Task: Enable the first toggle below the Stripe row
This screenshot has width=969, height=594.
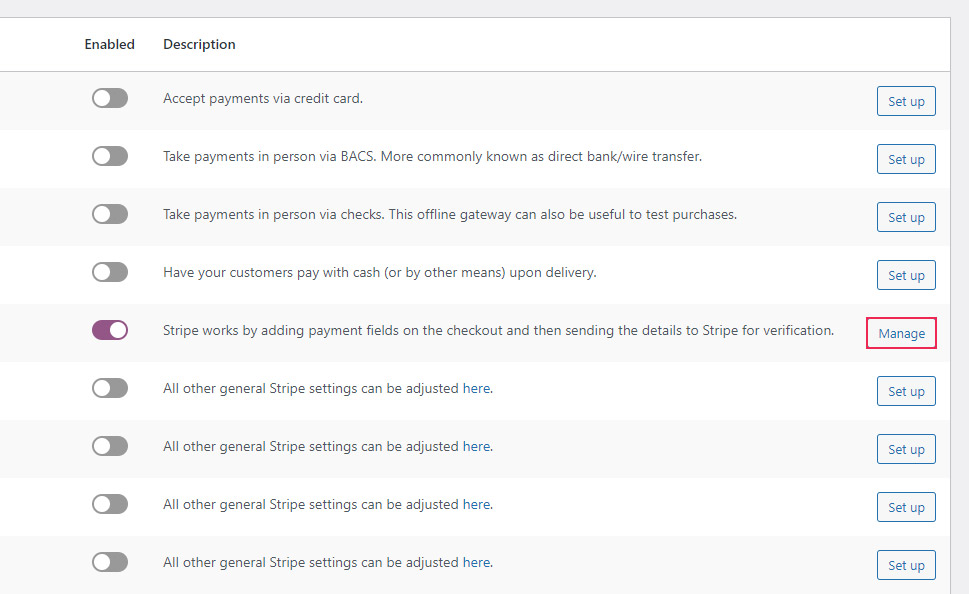Action: click(x=110, y=388)
